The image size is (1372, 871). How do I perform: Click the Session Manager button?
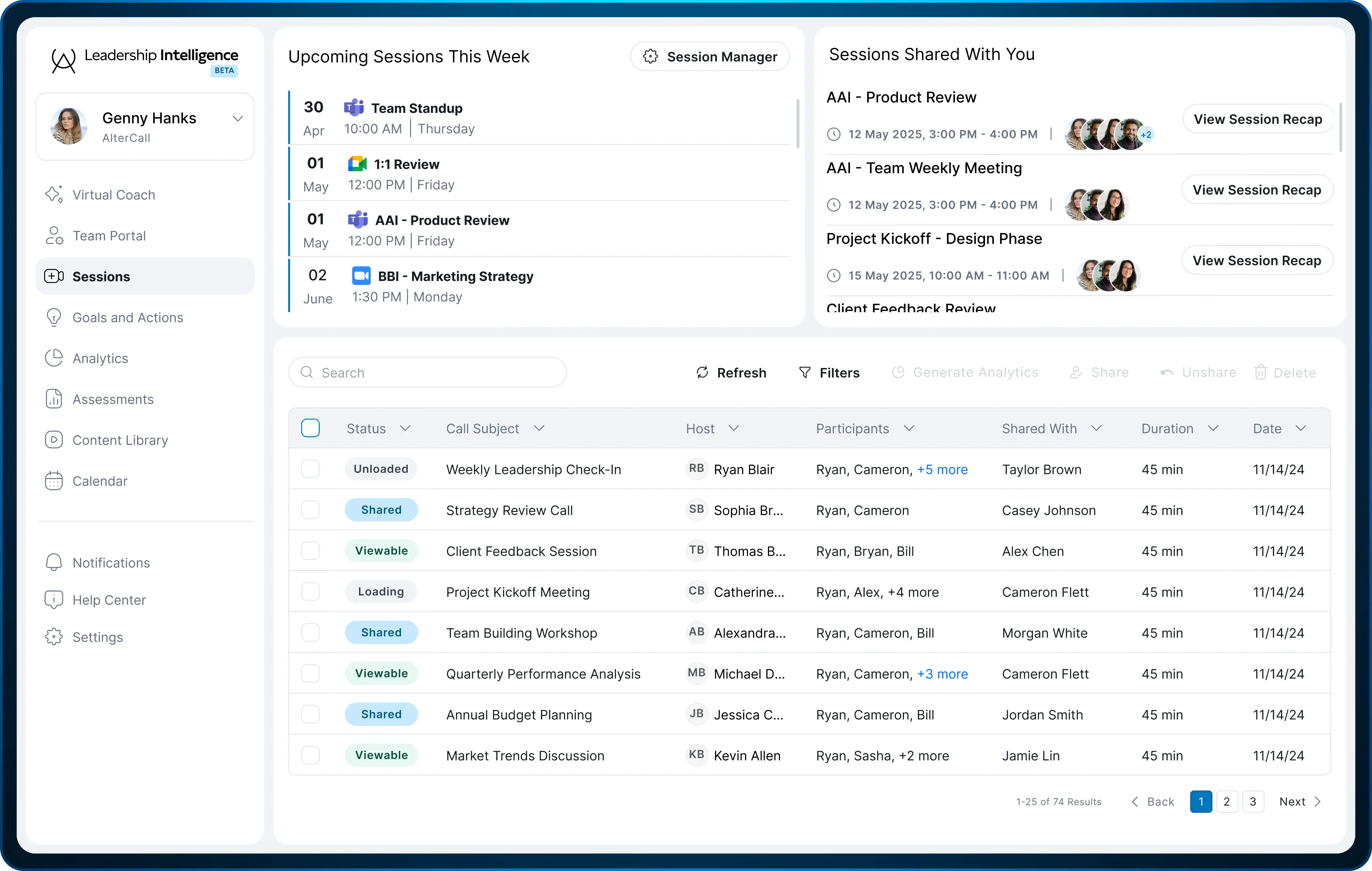click(x=709, y=56)
